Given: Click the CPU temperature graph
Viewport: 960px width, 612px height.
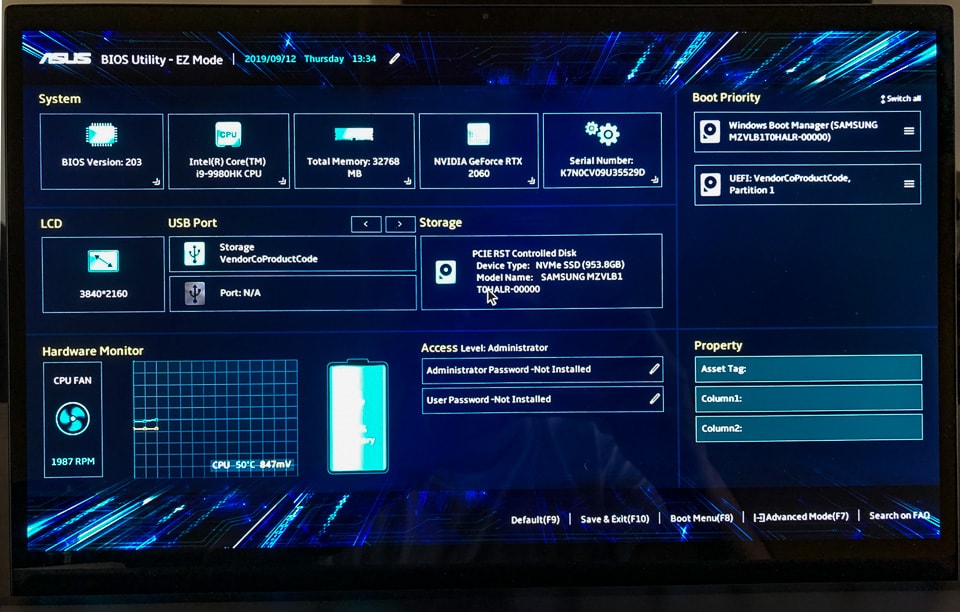Looking at the screenshot, I should click(216, 419).
